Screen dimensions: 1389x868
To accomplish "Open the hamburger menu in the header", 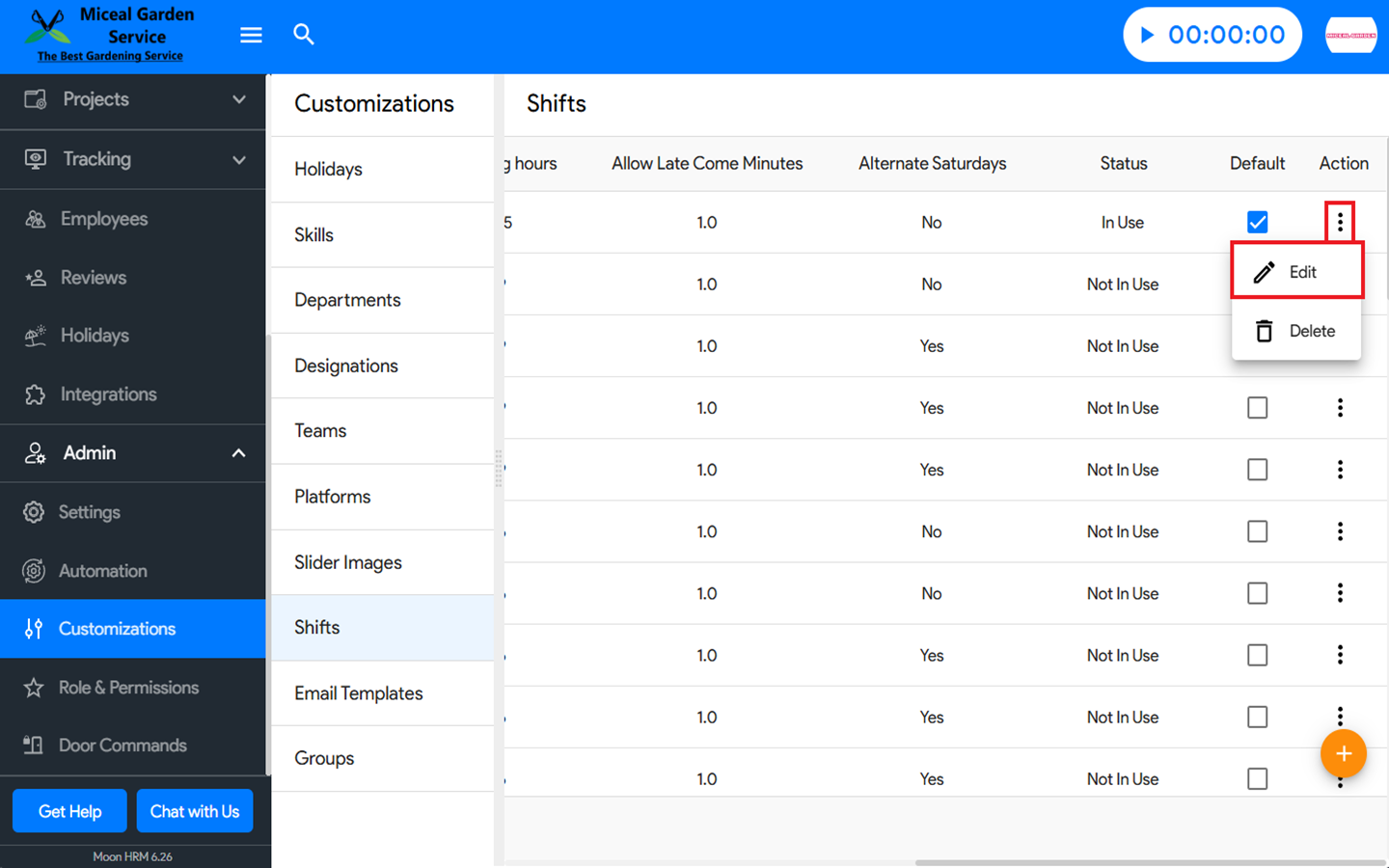I will pos(251,35).
